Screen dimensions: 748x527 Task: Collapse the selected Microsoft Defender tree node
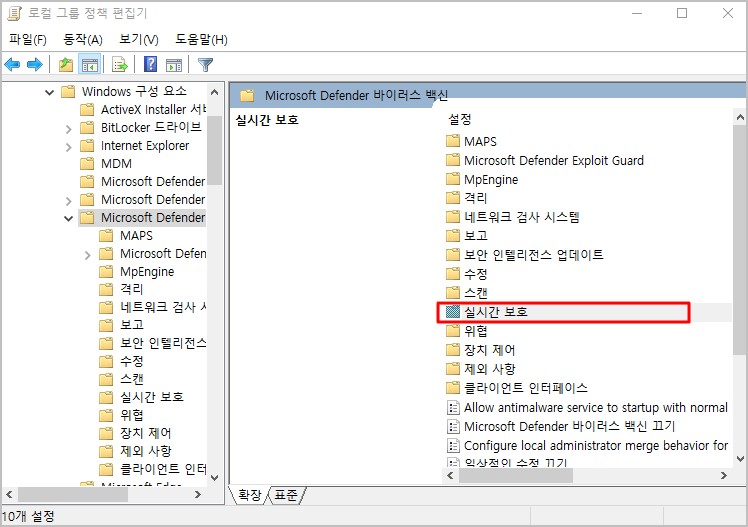click(68, 218)
